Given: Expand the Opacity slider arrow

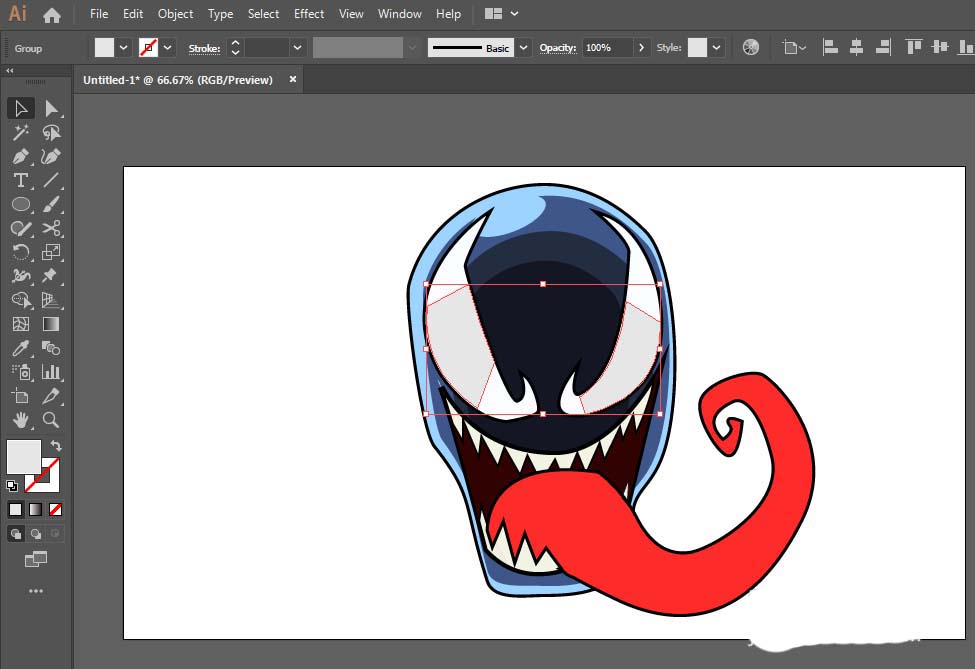Looking at the screenshot, I should coord(642,48).
